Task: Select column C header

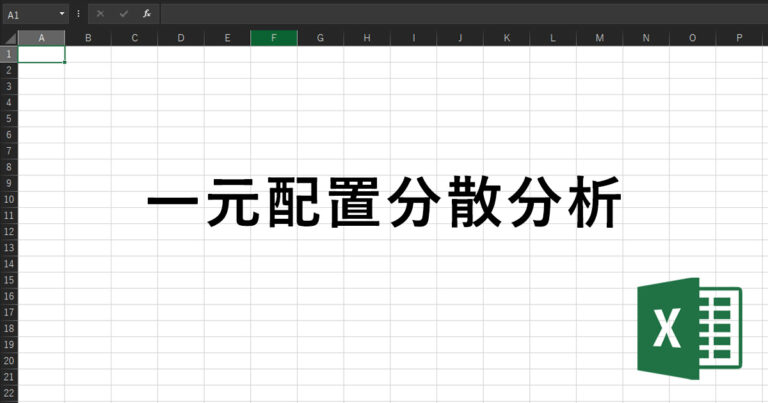Action: pos(134,38)
